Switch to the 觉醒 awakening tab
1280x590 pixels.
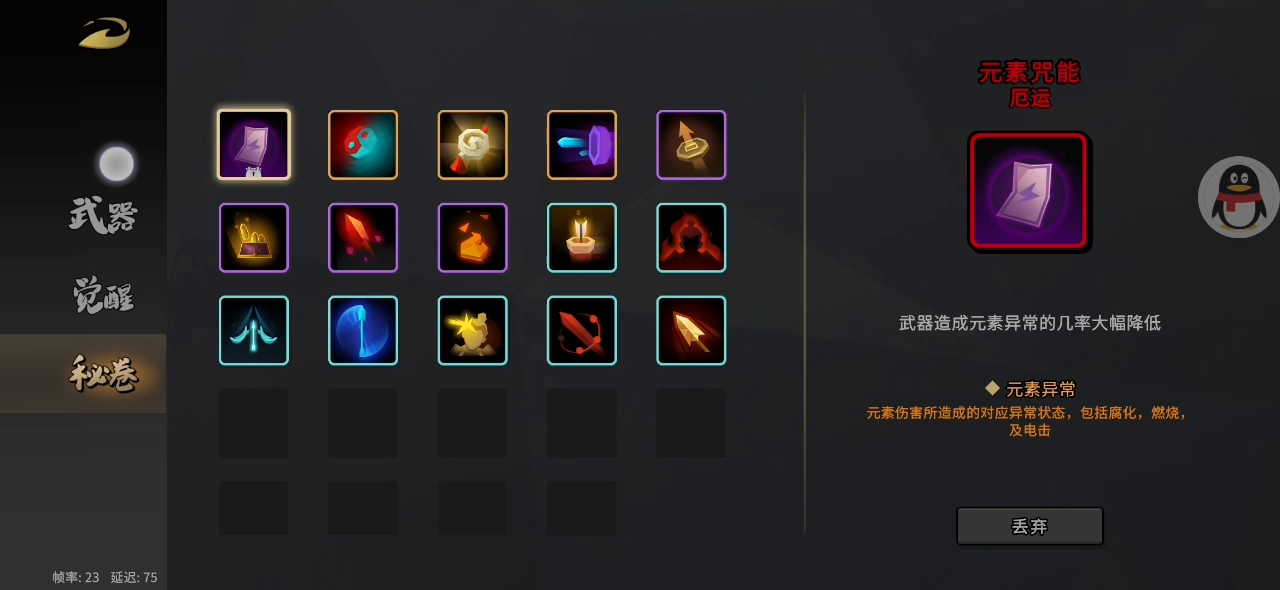(103, 295)
